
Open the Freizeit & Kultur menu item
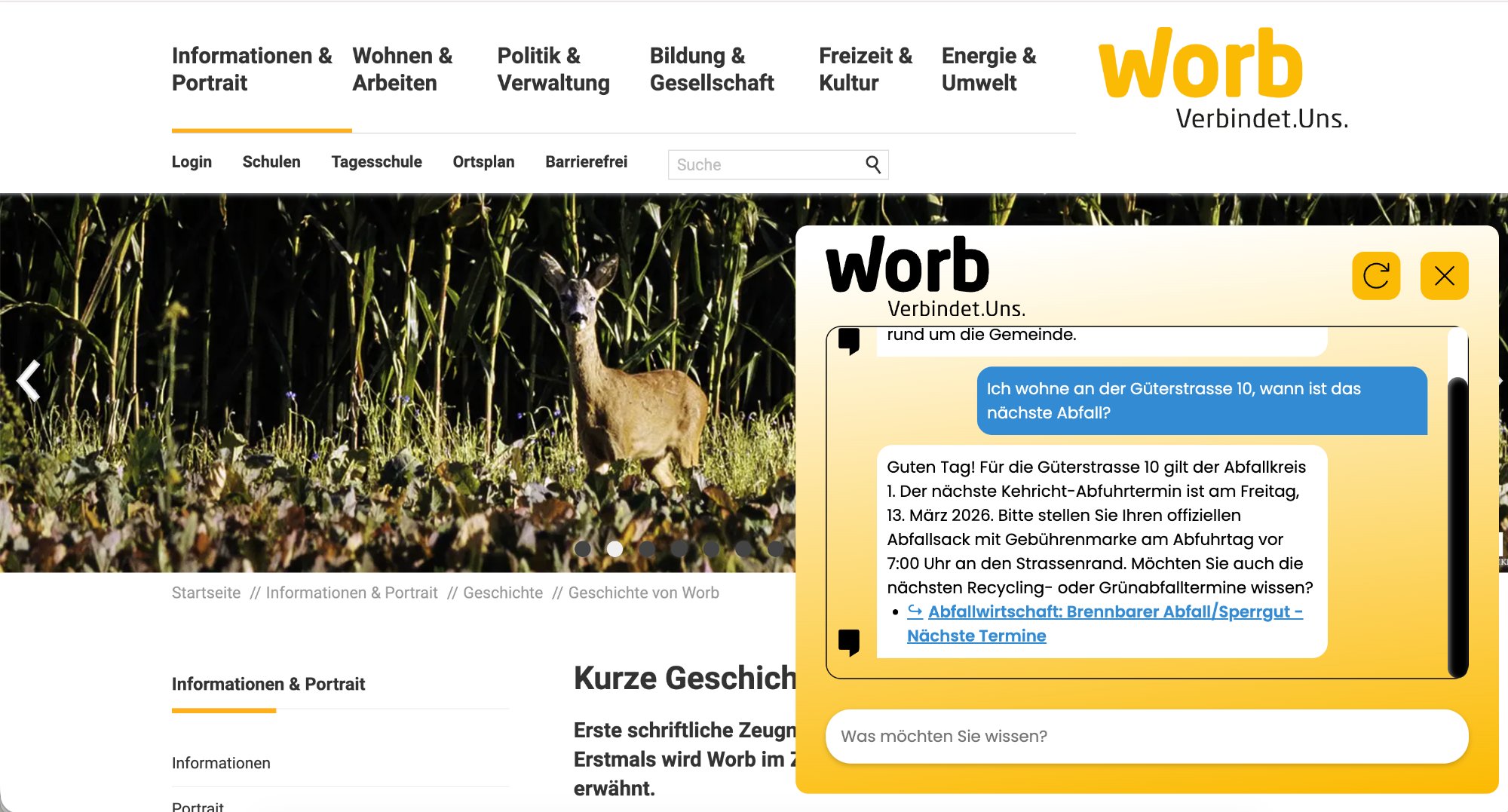866,69
